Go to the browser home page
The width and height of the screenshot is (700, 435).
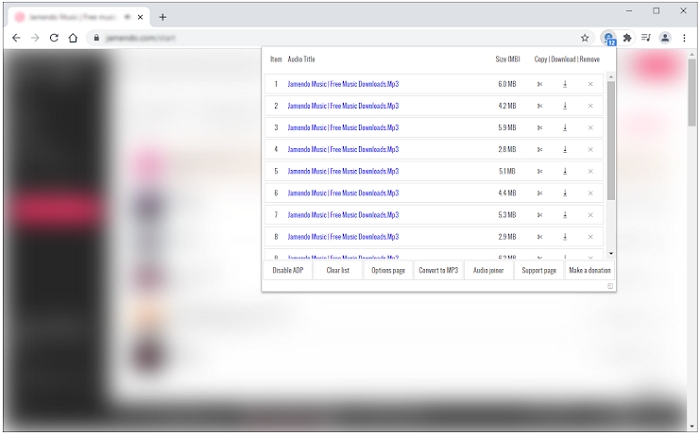click(73, 38)
